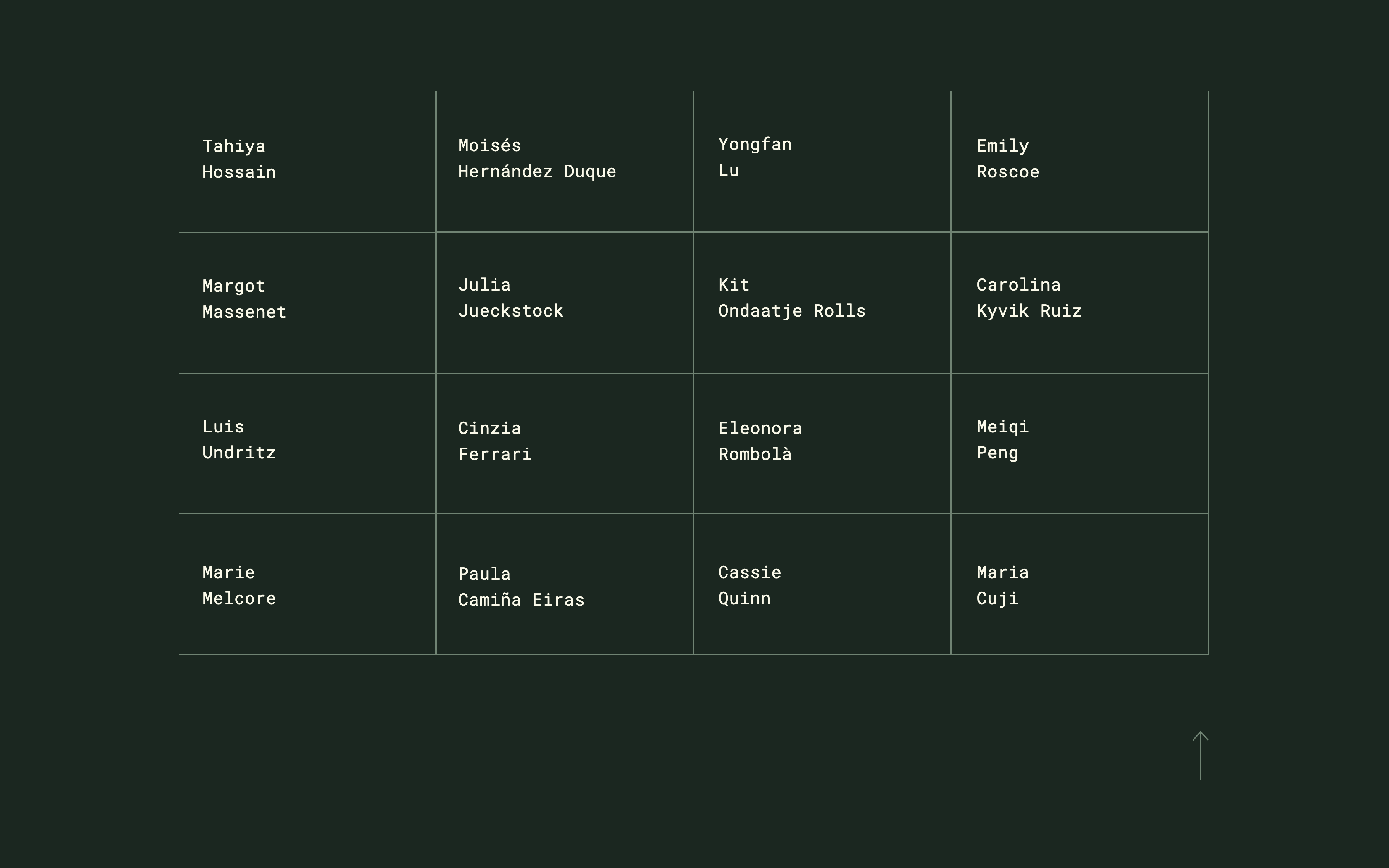The height and width of the screenshot is (868, 1389).
Task: Select Cassie Quinn
Action: click(x=749, y=586)
